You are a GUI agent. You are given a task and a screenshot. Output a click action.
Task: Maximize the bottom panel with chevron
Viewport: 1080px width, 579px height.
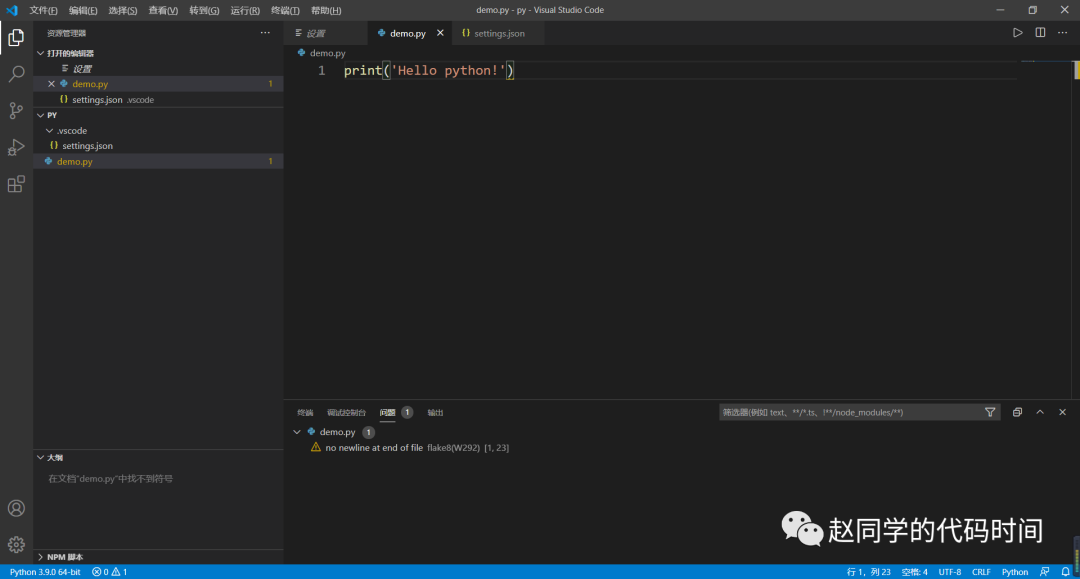click(x=1040, y=412)
